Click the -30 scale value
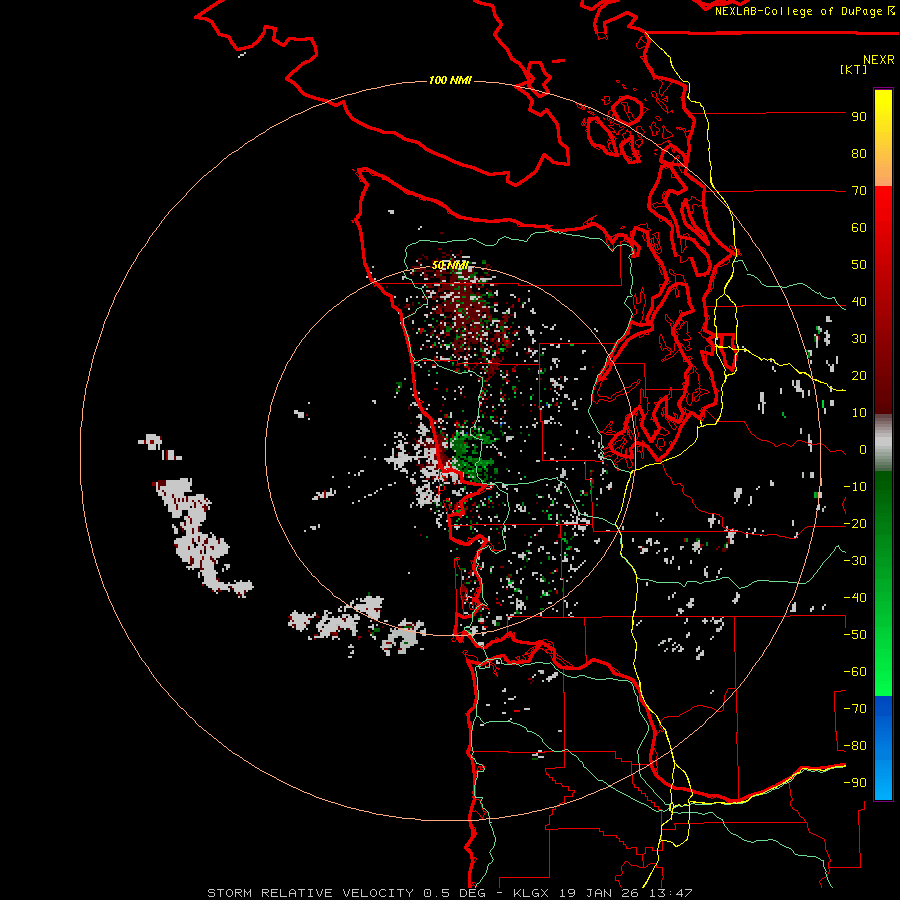The width and height of the screenshot is (900, 900). click(x=855, y=561)
